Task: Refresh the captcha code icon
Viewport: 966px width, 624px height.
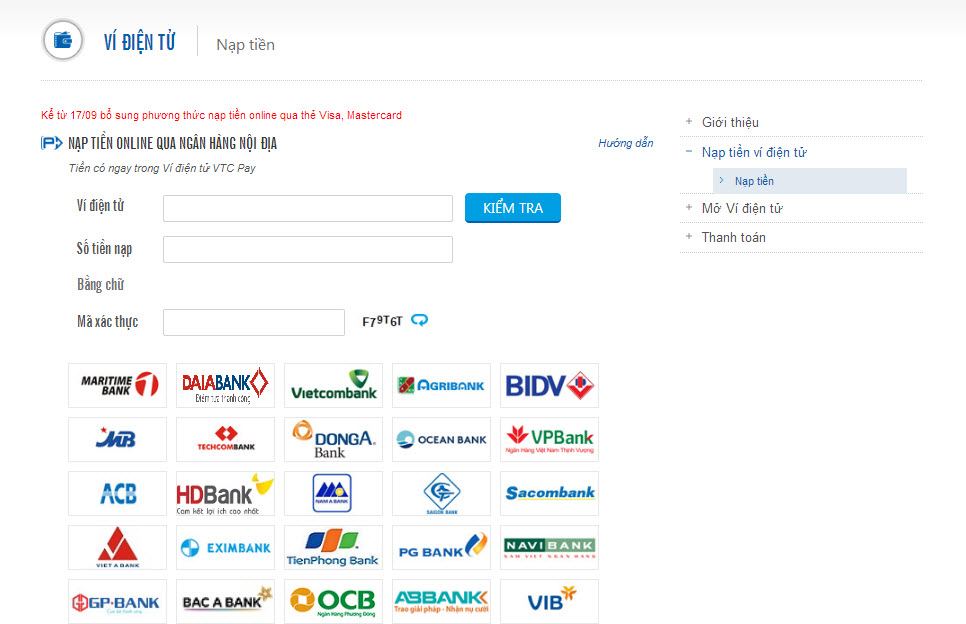Action: pos(420,320)
